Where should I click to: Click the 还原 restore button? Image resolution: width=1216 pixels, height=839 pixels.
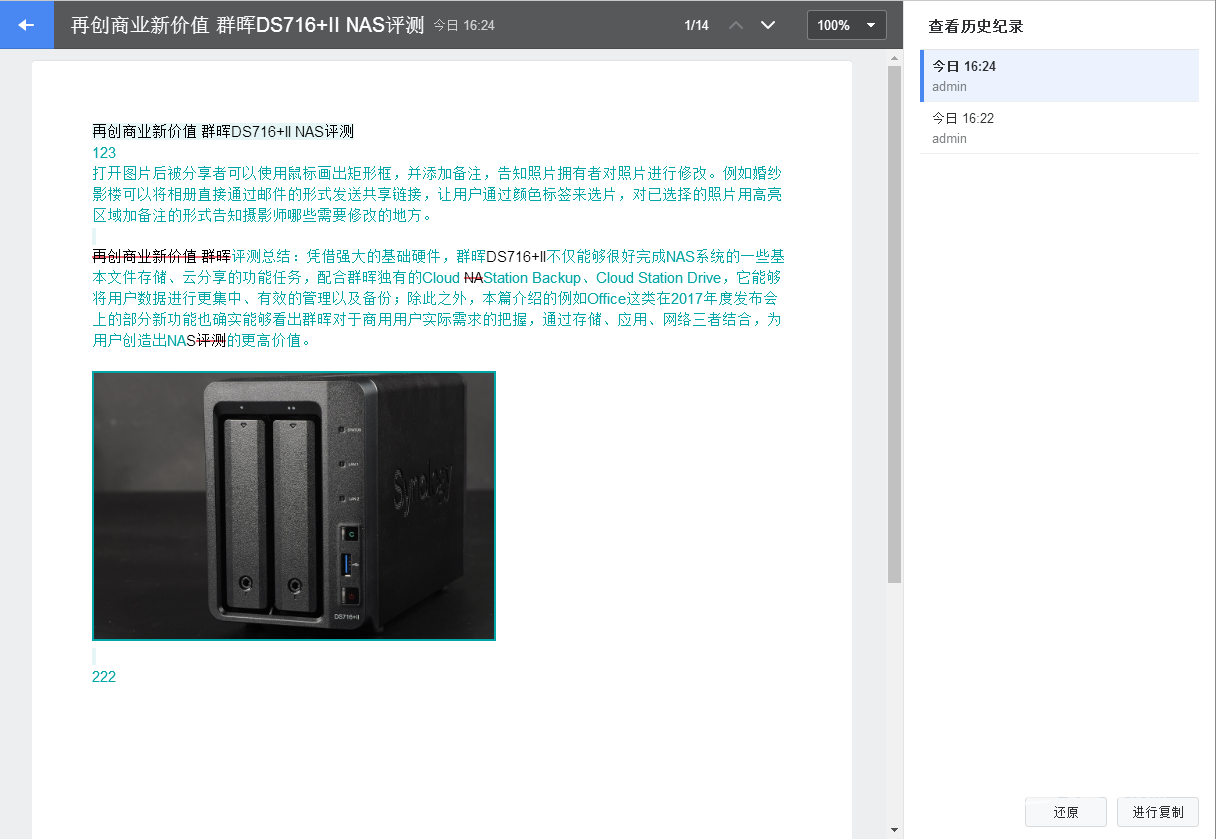(1066, 812)
